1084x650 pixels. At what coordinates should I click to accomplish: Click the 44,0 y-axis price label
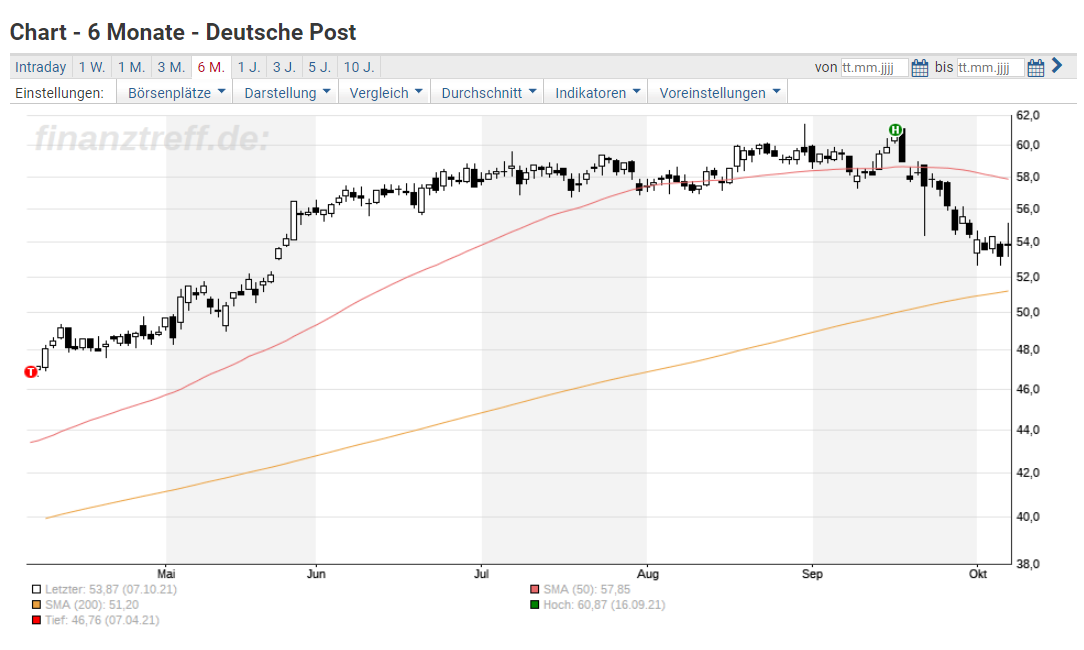click(x=1028, y=430)
